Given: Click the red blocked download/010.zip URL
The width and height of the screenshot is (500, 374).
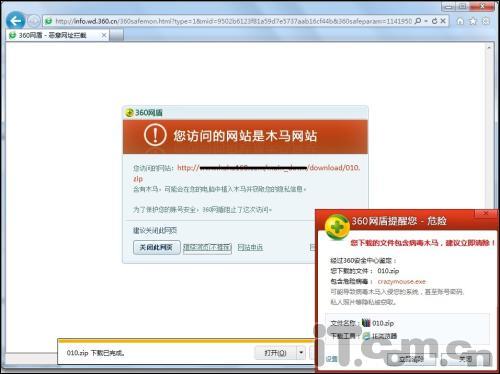Looking at the screenshot, I should pos(247,173).
